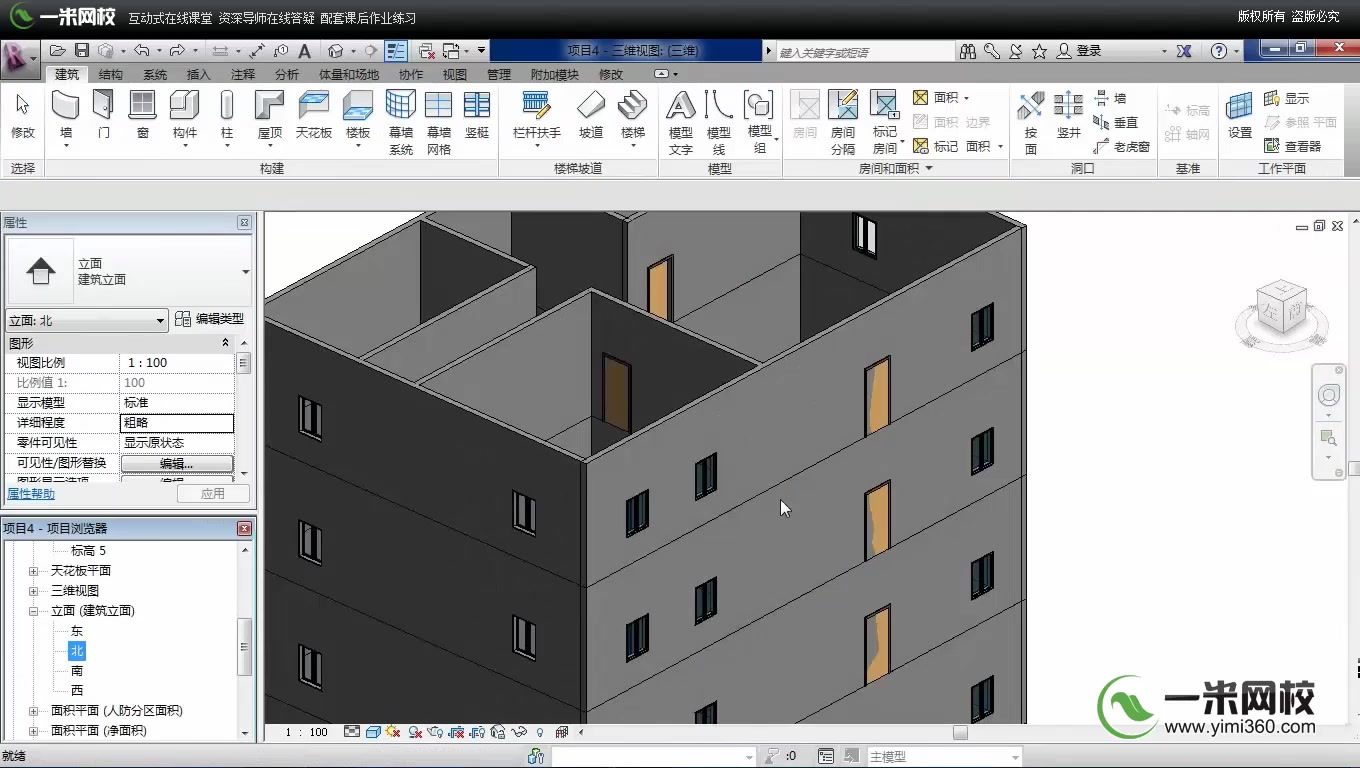Click the 显示 work plane show button
1360x768 pixels.
1286,98
